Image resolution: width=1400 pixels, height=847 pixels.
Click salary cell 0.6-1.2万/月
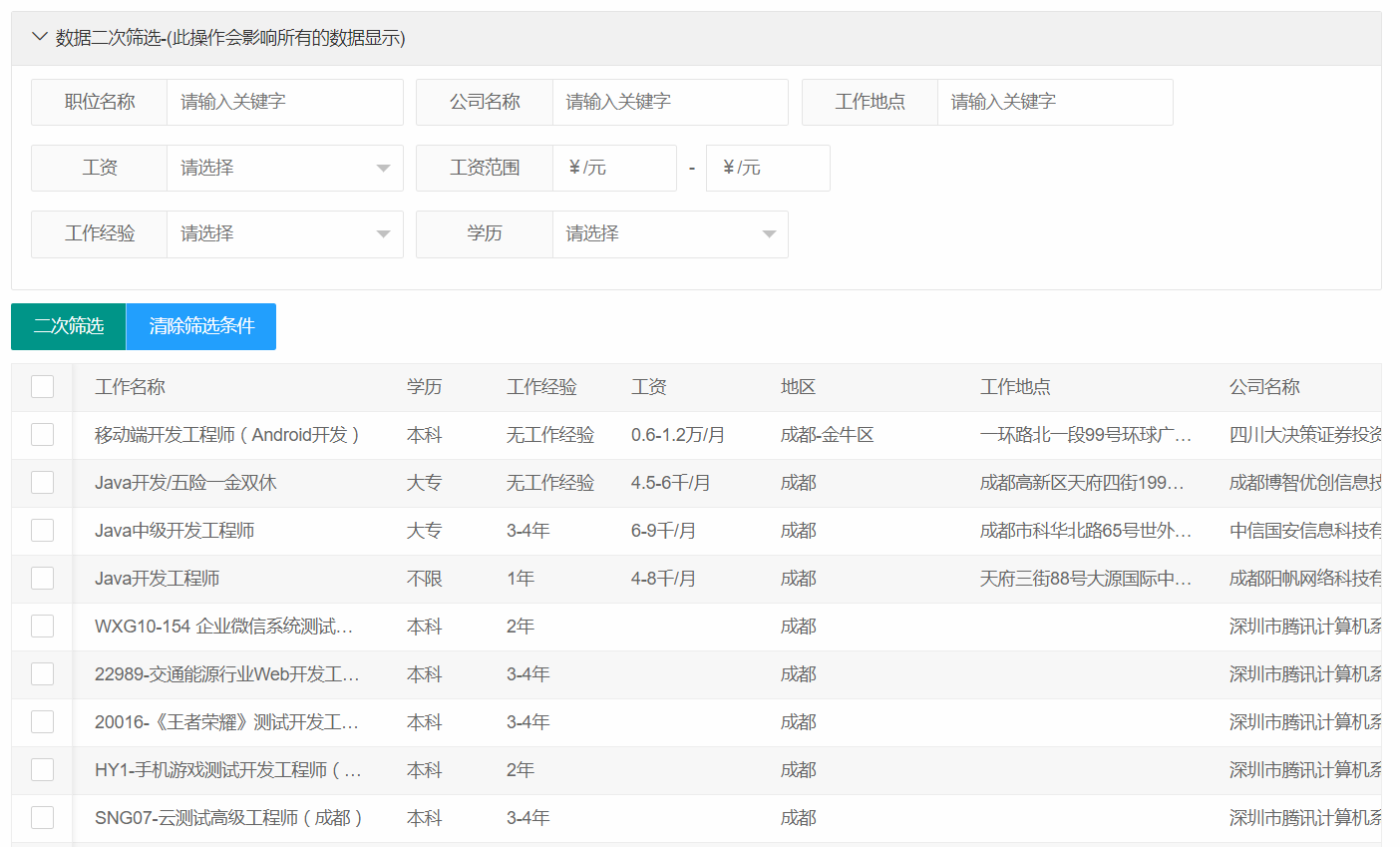point(678,435)
